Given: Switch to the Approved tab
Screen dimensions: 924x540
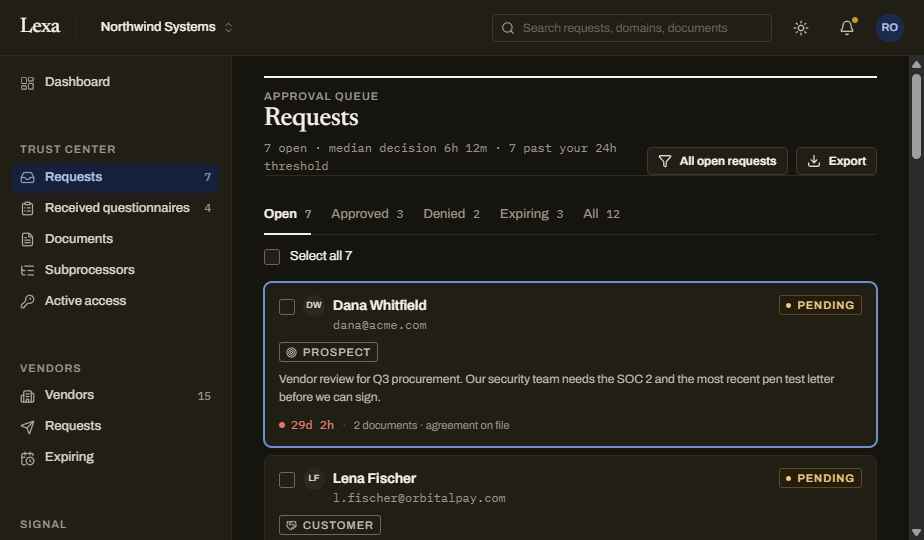Looking at the screenshot, I should (367, 214).
